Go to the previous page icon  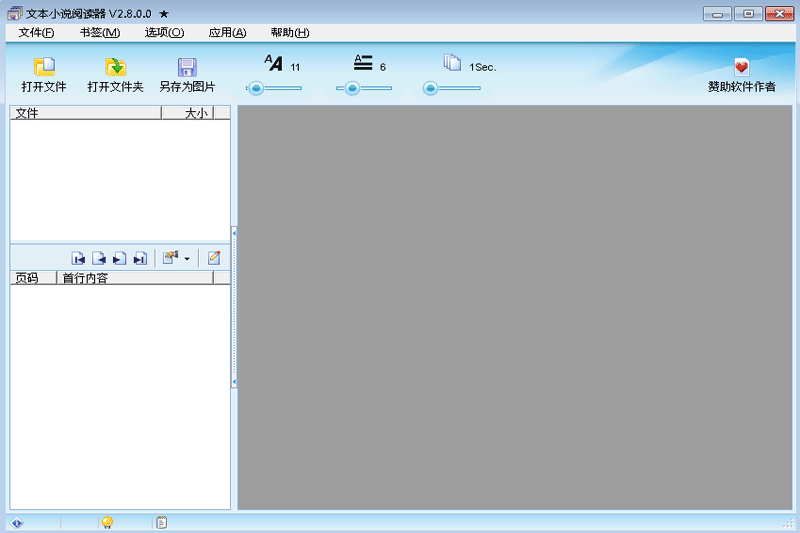tap(99, 258)
